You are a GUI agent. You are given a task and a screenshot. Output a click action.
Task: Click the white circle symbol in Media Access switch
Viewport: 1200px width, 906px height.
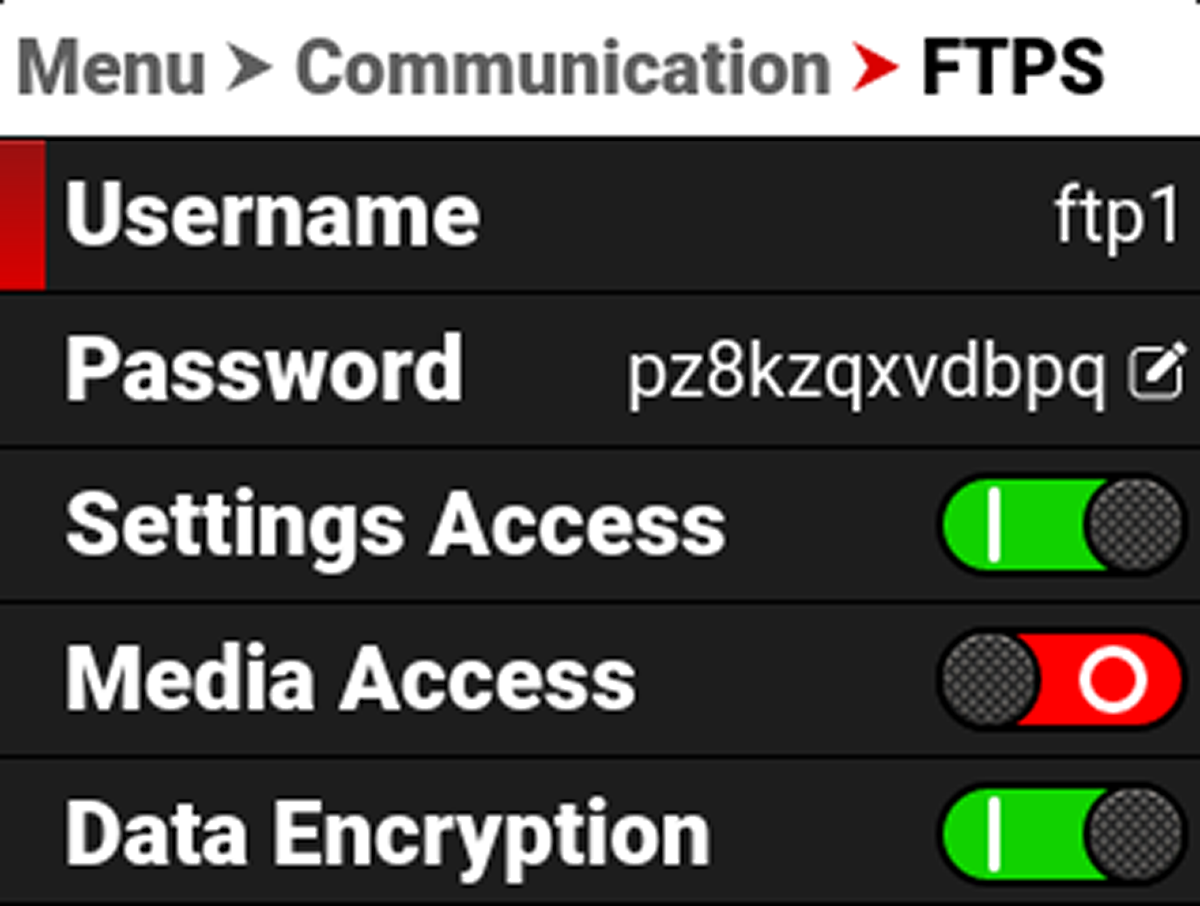point(1112,680)
